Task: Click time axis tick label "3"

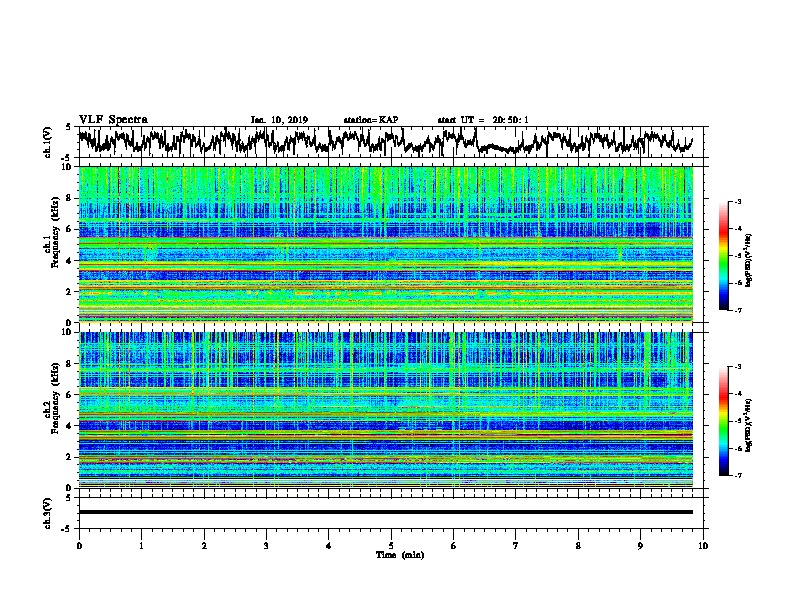Action: [x=266, y=546]
